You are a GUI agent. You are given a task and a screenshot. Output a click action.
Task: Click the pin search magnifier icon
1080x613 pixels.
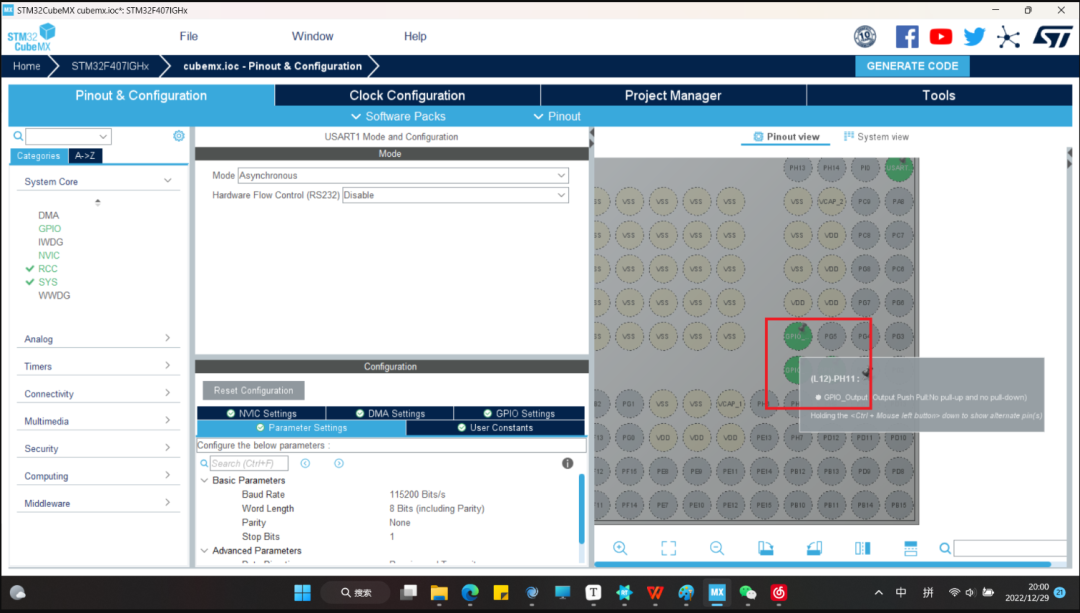click(945, 548)
